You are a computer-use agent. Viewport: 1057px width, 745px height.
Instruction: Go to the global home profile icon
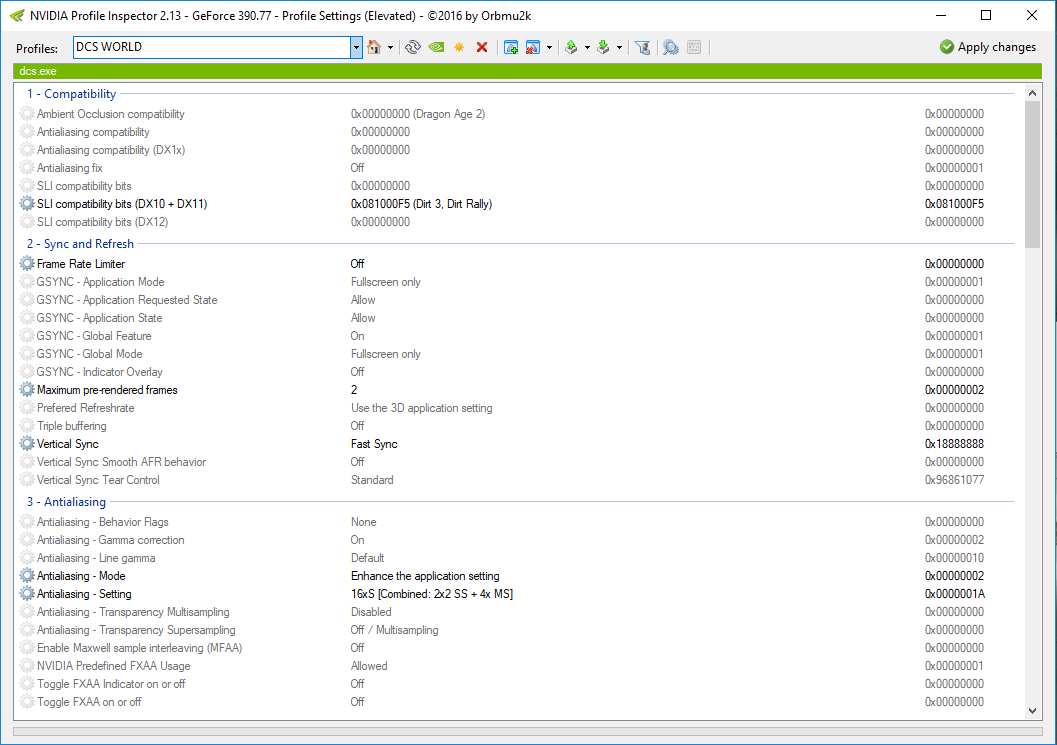[x=374, y=47]
